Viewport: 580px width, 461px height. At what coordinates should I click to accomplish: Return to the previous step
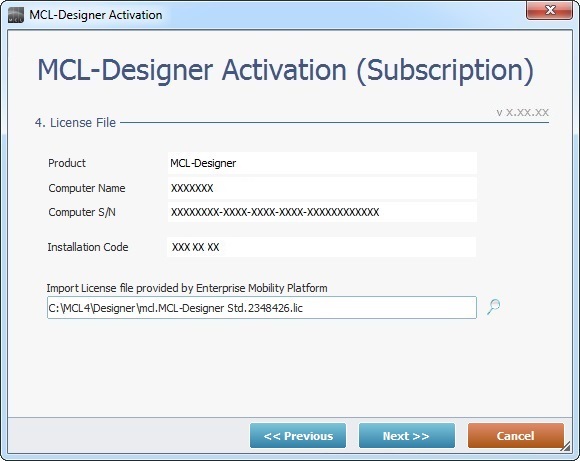click(x=298, y=435)
